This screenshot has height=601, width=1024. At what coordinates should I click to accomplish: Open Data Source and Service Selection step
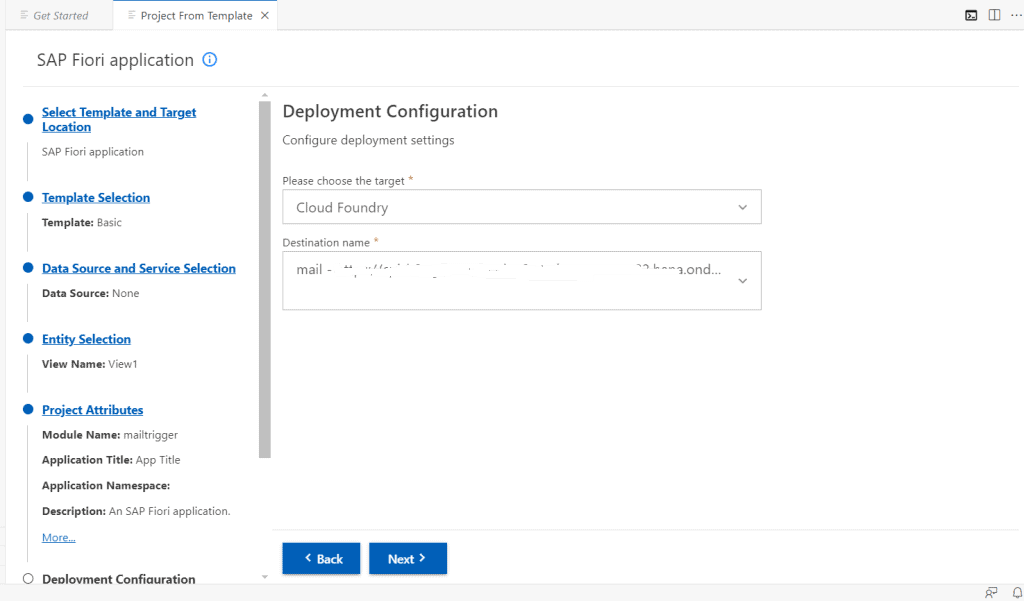(x=139, y=268)
